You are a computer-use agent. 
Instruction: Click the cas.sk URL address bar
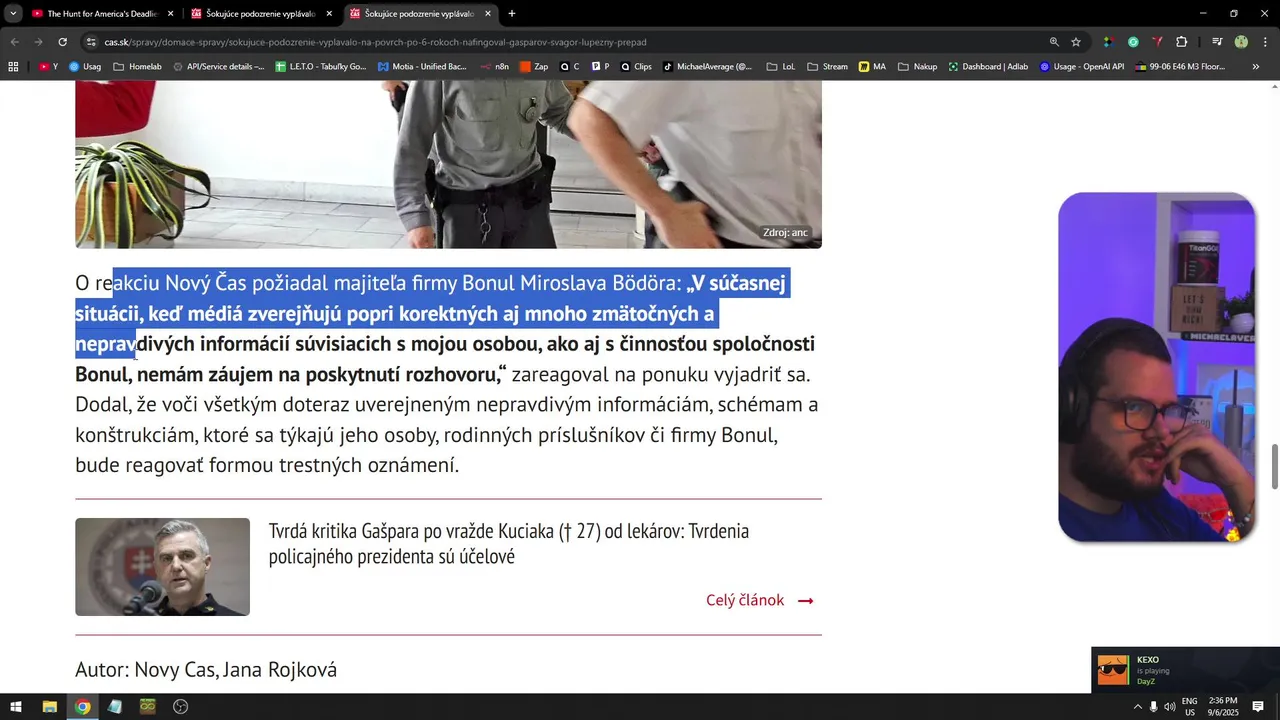[x=375, y=42]
